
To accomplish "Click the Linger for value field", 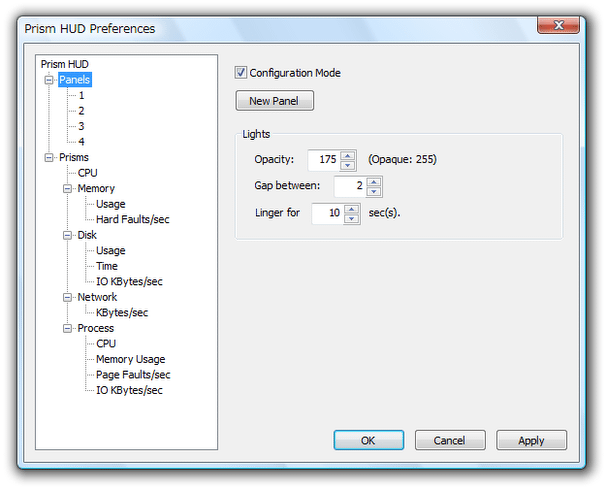I will point(328,213).
